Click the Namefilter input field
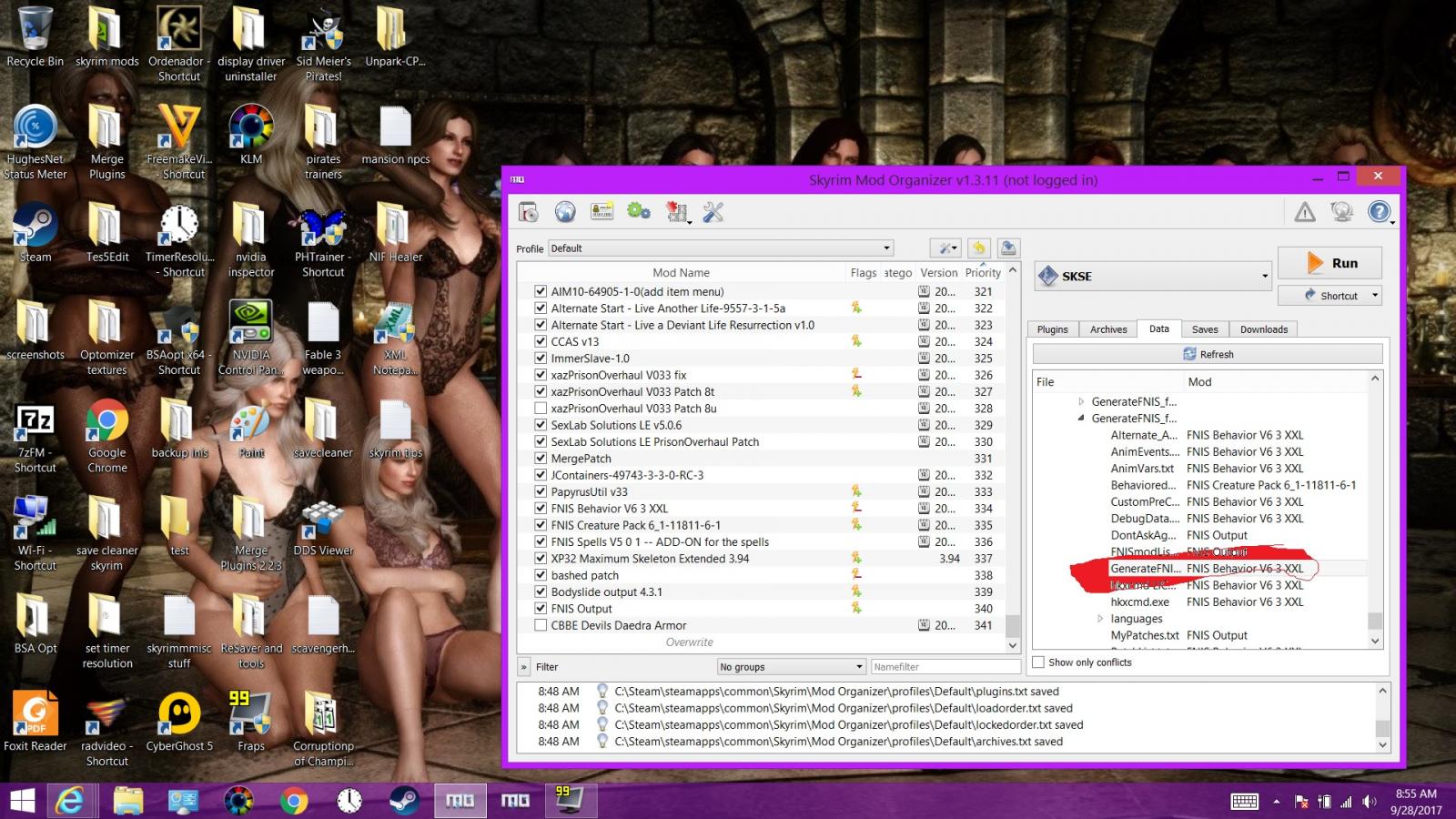This screenshot has width=1456, height=819. (x=946, y=667)
